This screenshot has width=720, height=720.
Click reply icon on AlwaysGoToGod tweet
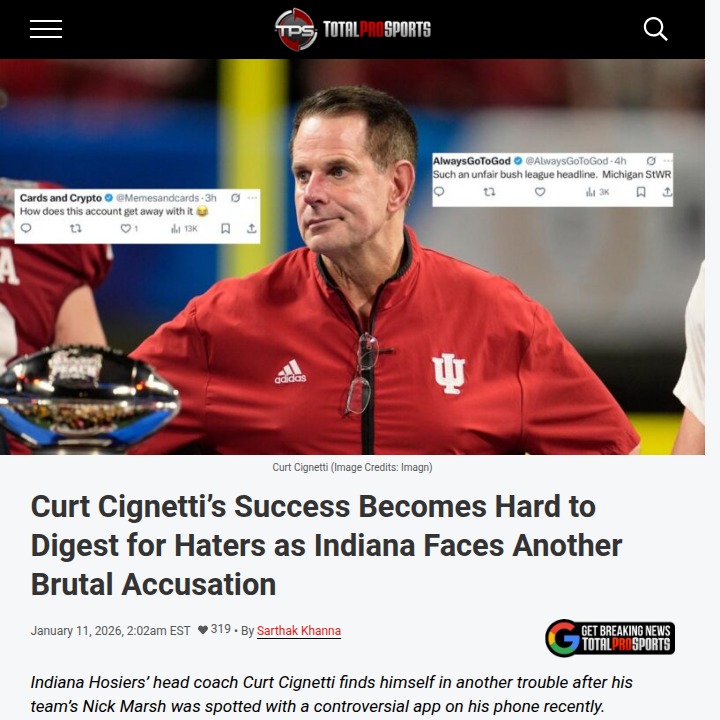pyautogui.click(x=439, y=191)
